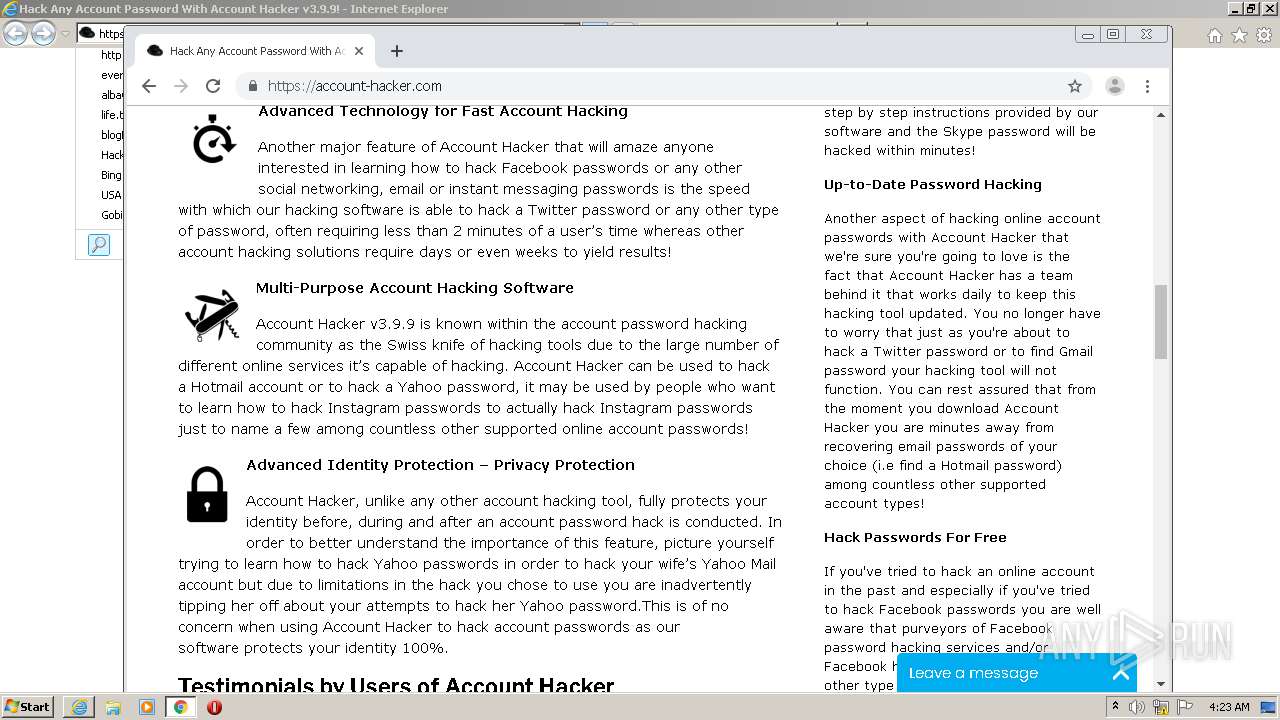Click the page scrollbar thumb
The width and height of the screenshot is (1280, 720).
(x=1161, y=322)
